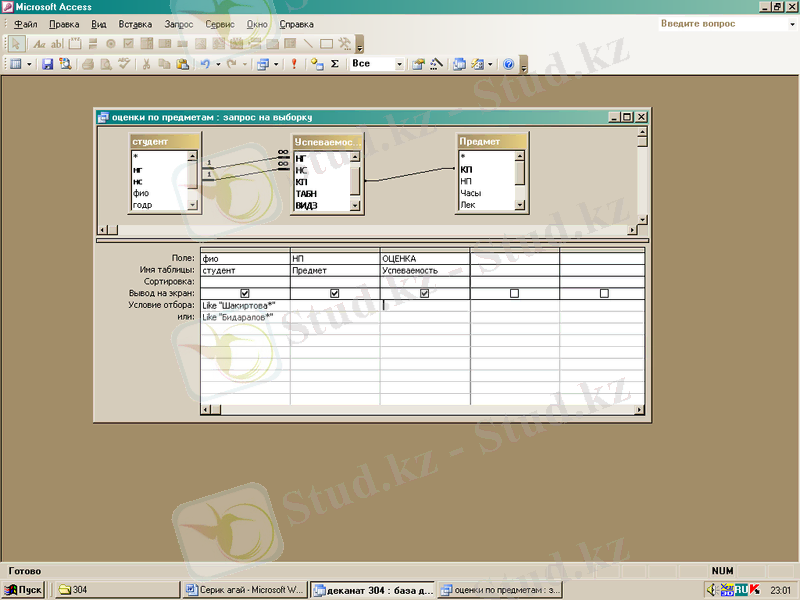800x600 pixels.
Task: Open the Сервис menu
Action: pos(221,24)
